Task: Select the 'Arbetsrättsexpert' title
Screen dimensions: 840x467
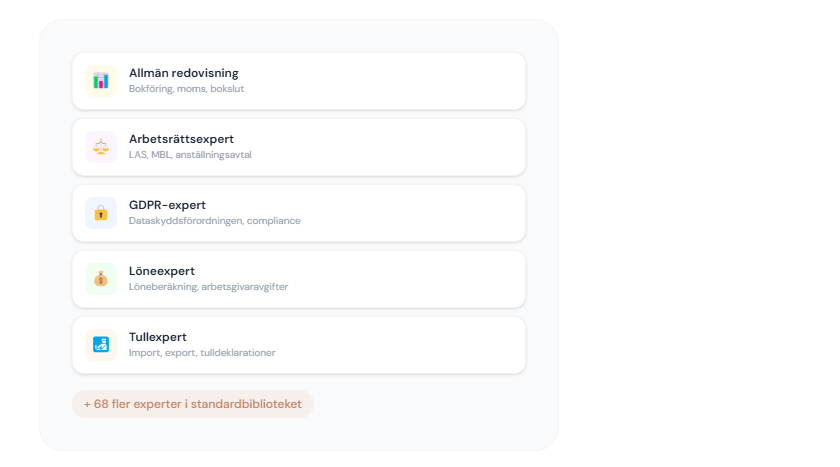Action: click(181, 139)
